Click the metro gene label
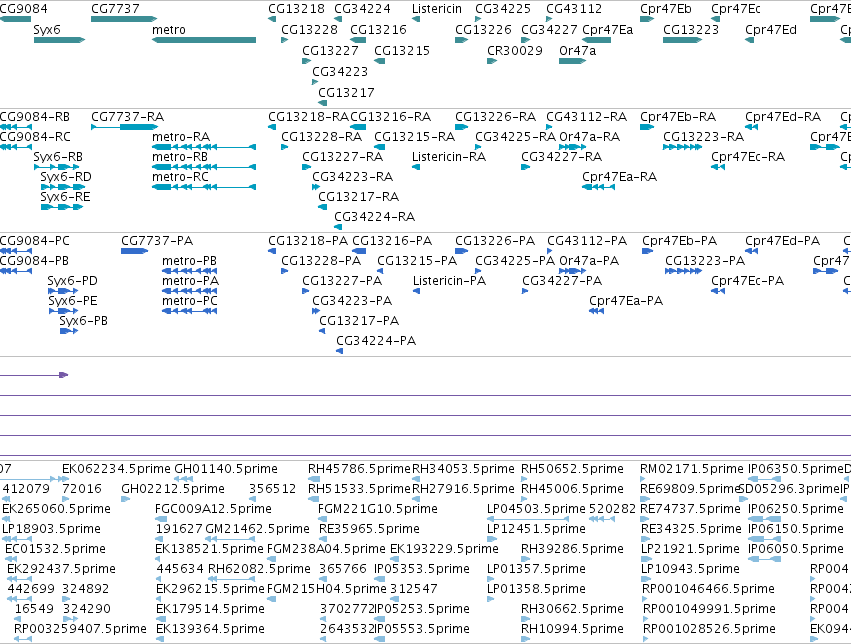The width and height of the screenshot is (851, 644). (169, 30)
